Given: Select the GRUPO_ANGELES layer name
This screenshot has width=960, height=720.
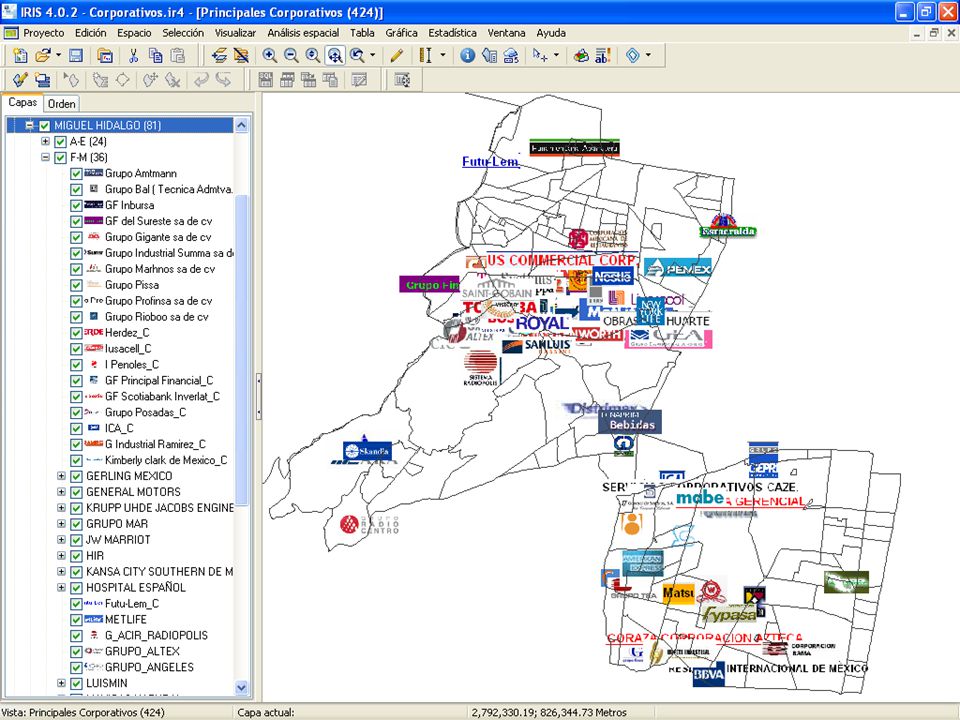Looking at the screenshot, I should [149, 667].
